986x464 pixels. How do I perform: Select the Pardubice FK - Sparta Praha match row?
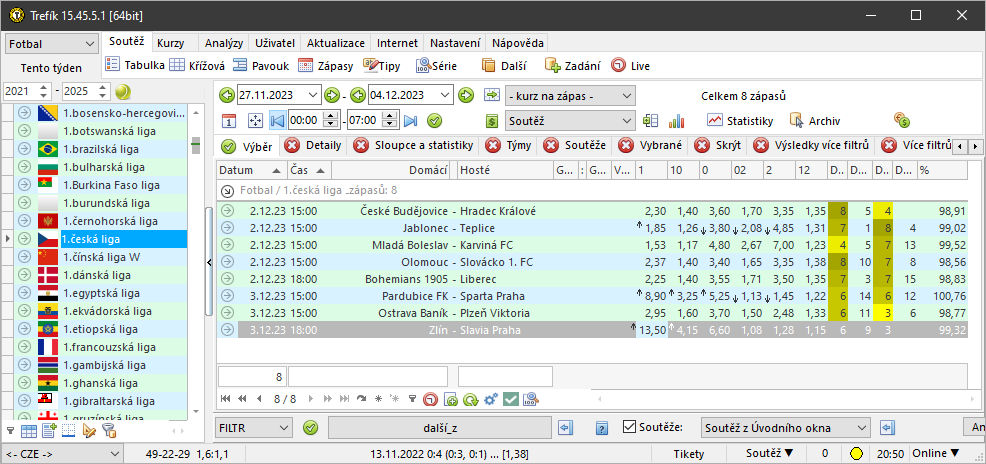(592, 296)
